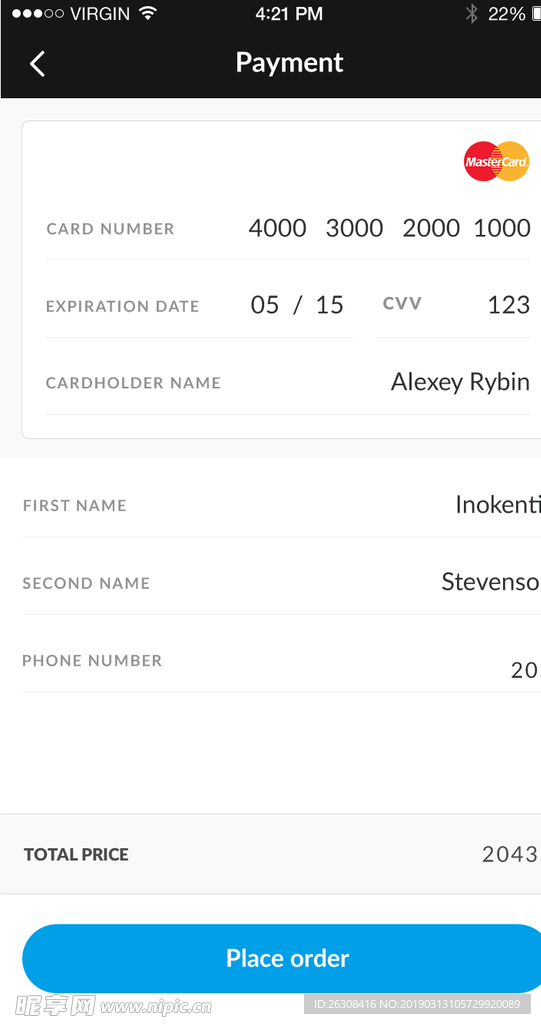Tap the signal strength dots
This screenshot has width=541, height=1024.
pos(38,14)
